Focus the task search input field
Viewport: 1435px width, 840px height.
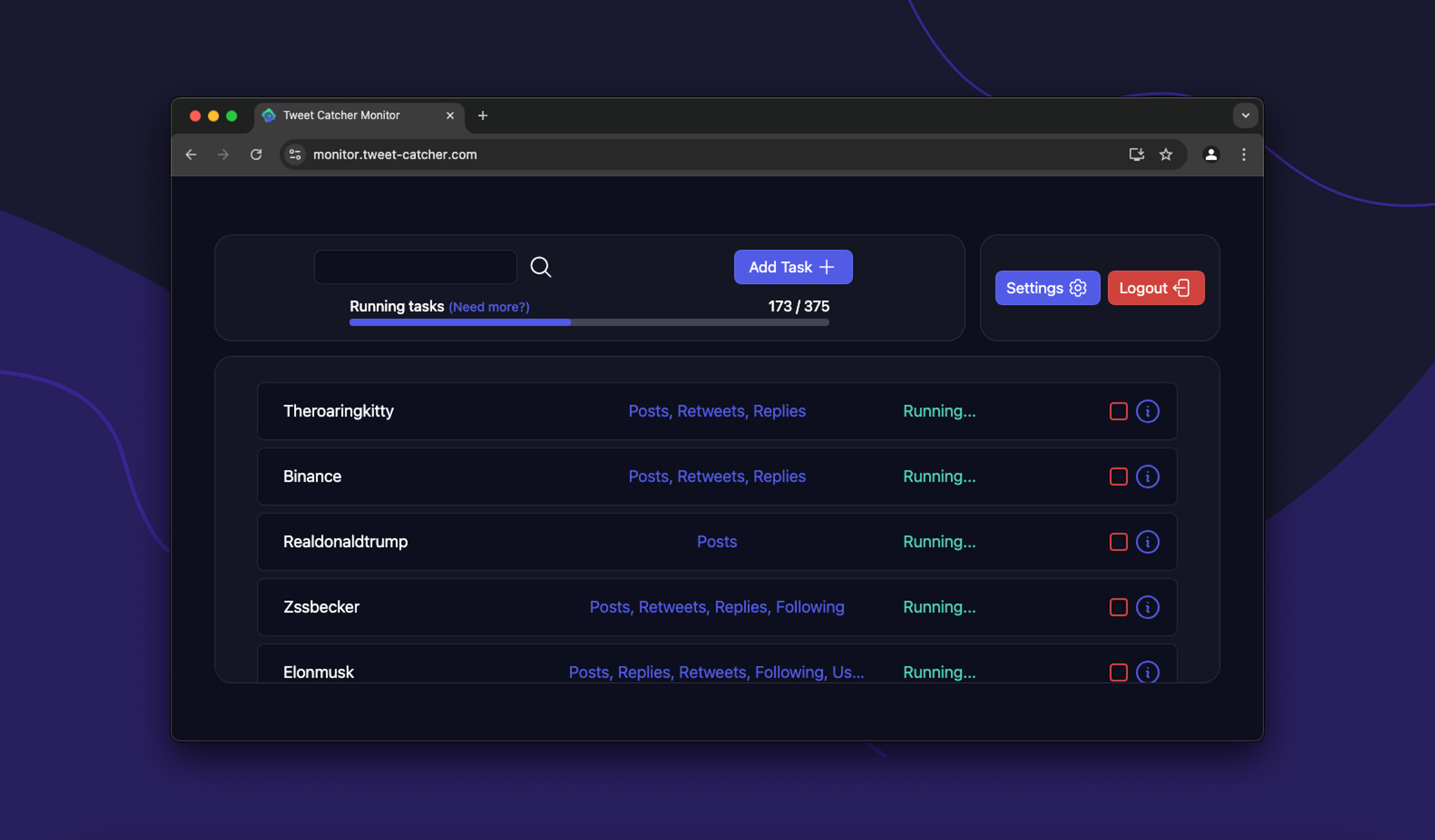point(415,267)
